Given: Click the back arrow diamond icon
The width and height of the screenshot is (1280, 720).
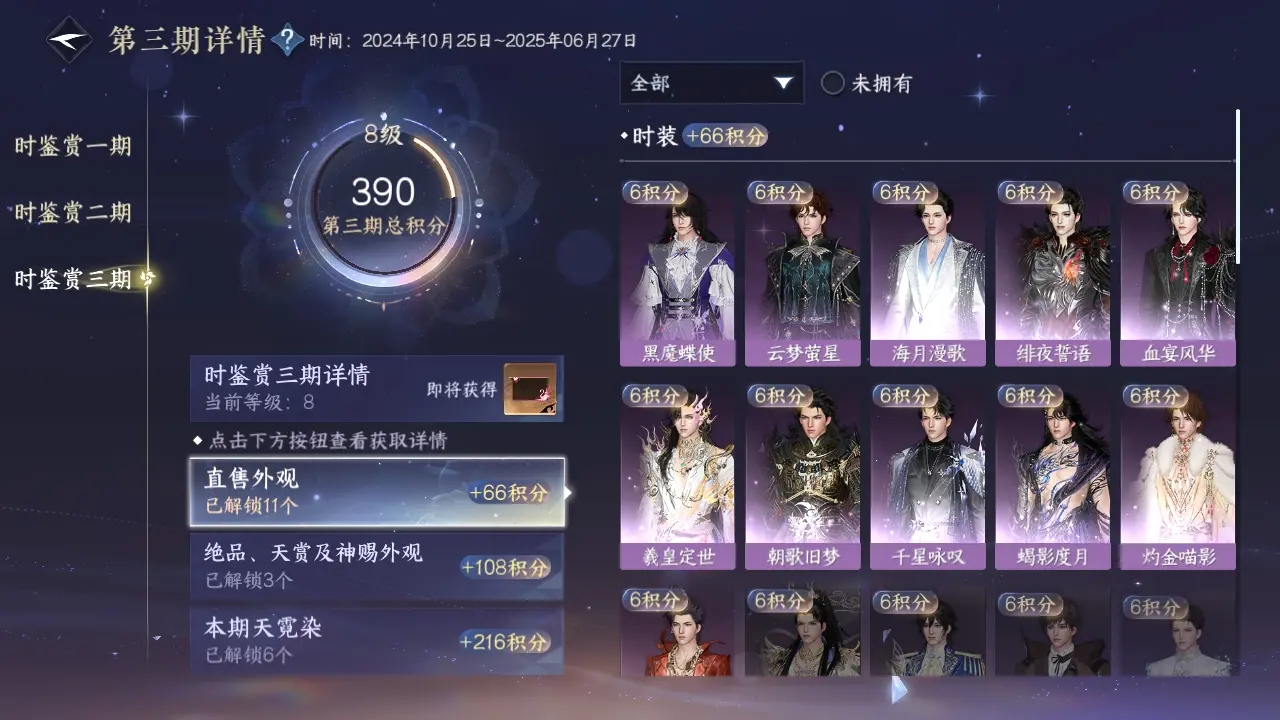Looking at the screenshot, I should coord(70,41).
